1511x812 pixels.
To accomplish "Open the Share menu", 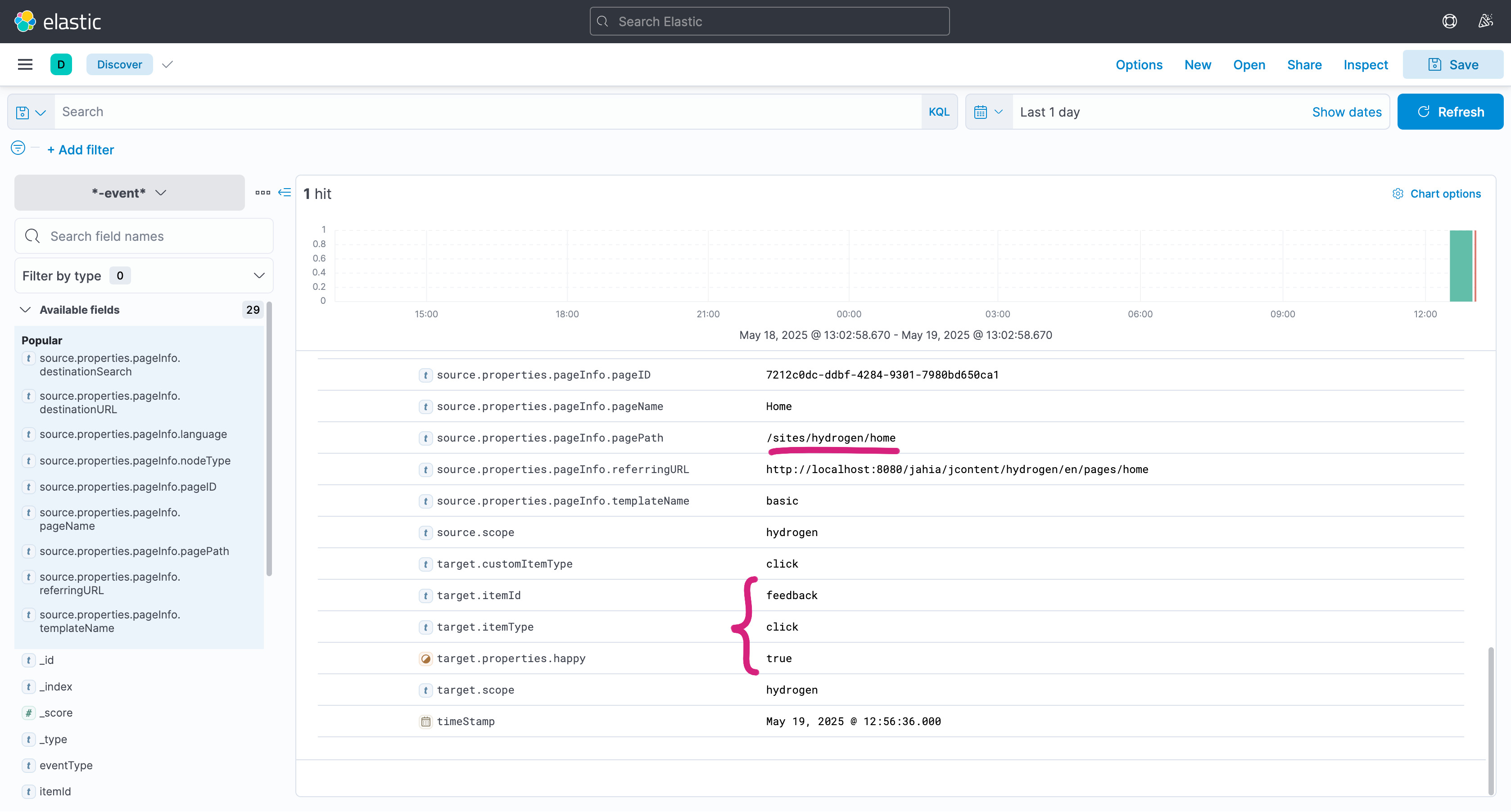I will click(1304, 64).
